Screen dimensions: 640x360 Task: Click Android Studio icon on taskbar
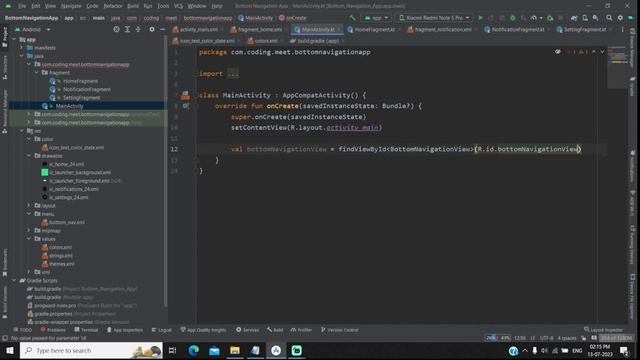click(x=276, y=350)
